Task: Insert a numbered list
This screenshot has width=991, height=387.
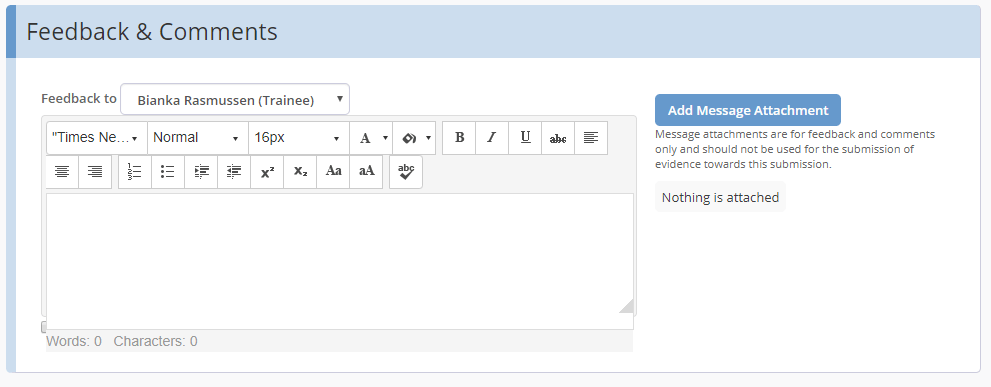Action: [x=135, y=172]
